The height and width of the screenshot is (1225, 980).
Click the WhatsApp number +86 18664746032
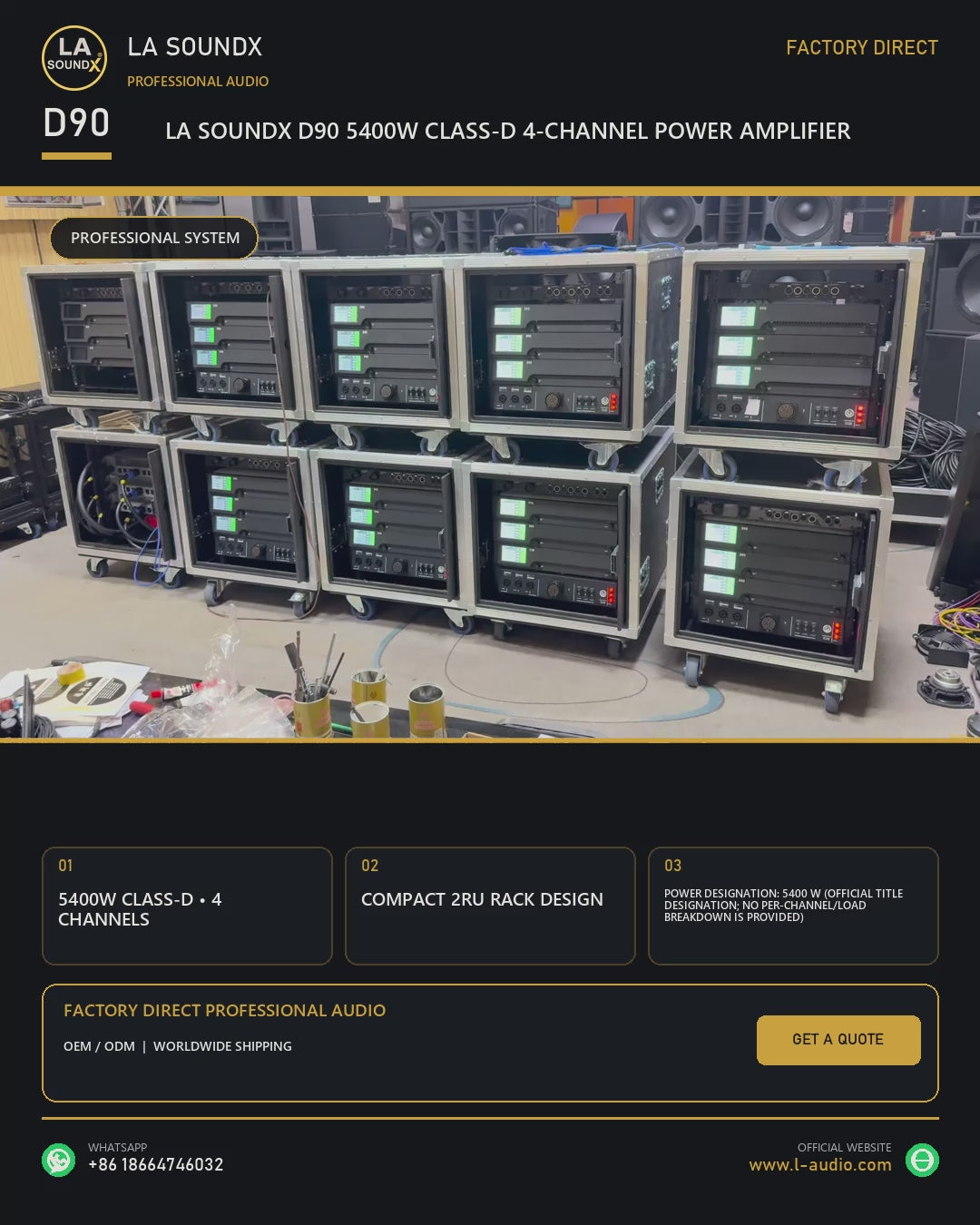(155, 1164)
